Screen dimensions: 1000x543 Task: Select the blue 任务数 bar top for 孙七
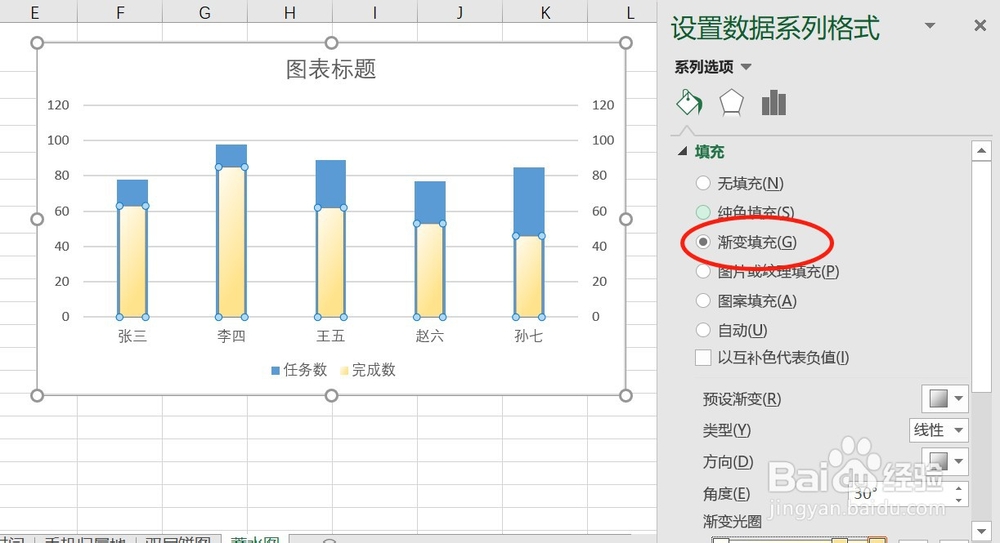coord(529,202)
